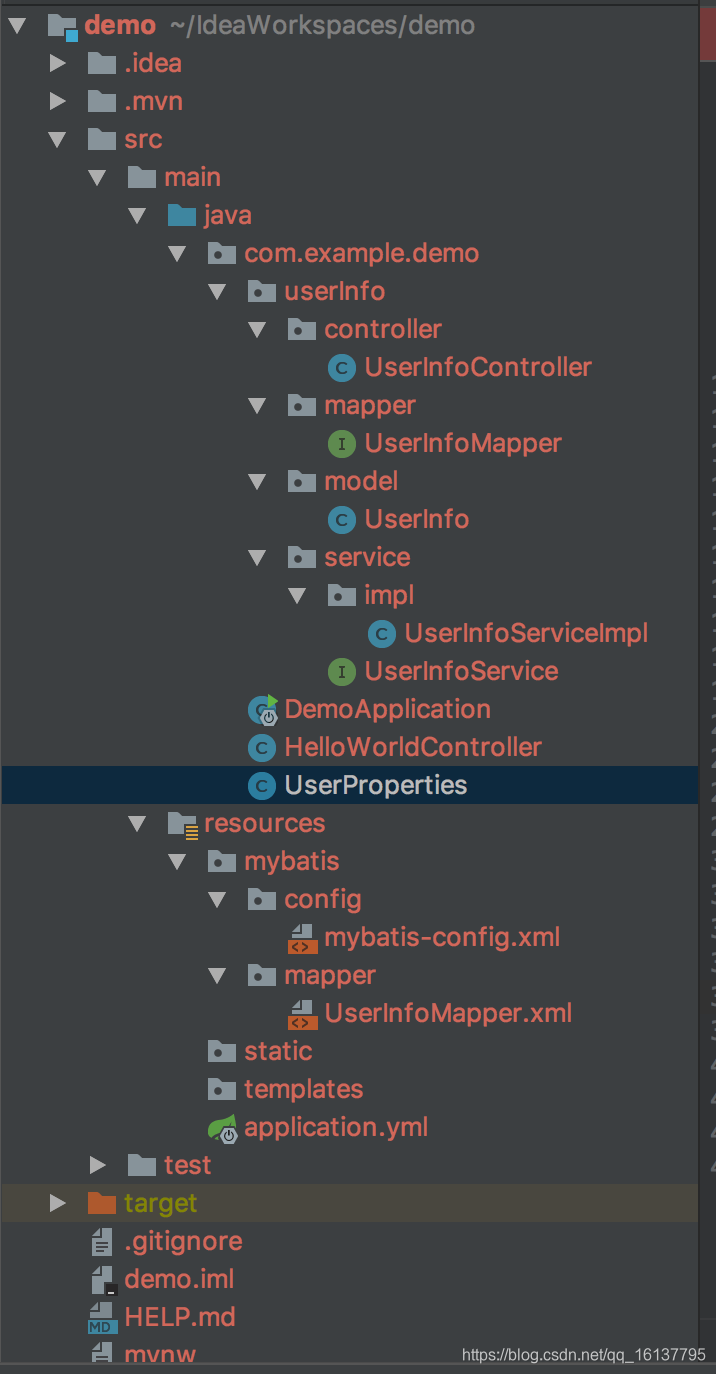Click the blue java source root icon
This screenshot has height=1374, width=716.
181,215
